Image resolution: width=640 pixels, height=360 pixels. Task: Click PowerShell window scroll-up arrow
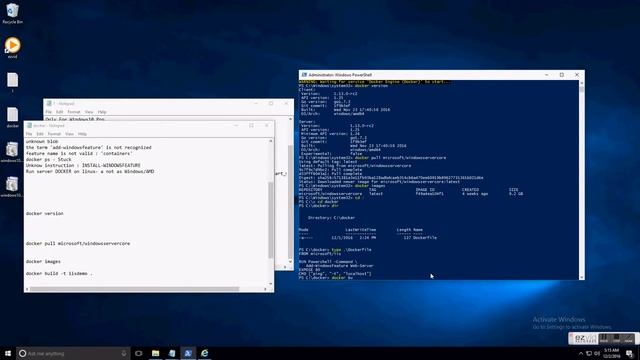point(581,83)
